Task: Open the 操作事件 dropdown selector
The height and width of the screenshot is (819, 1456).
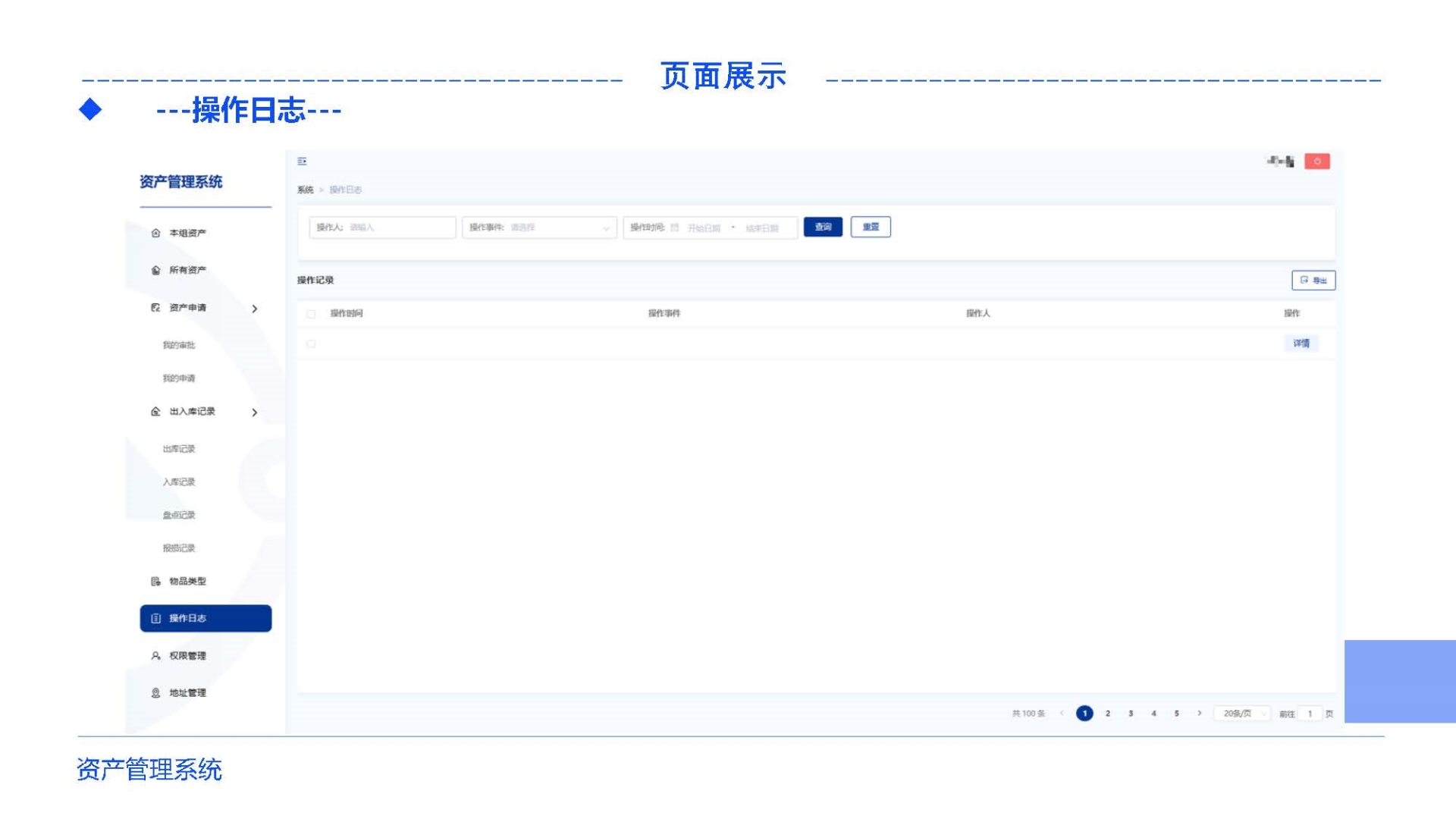Action: [x=538, y=227]
